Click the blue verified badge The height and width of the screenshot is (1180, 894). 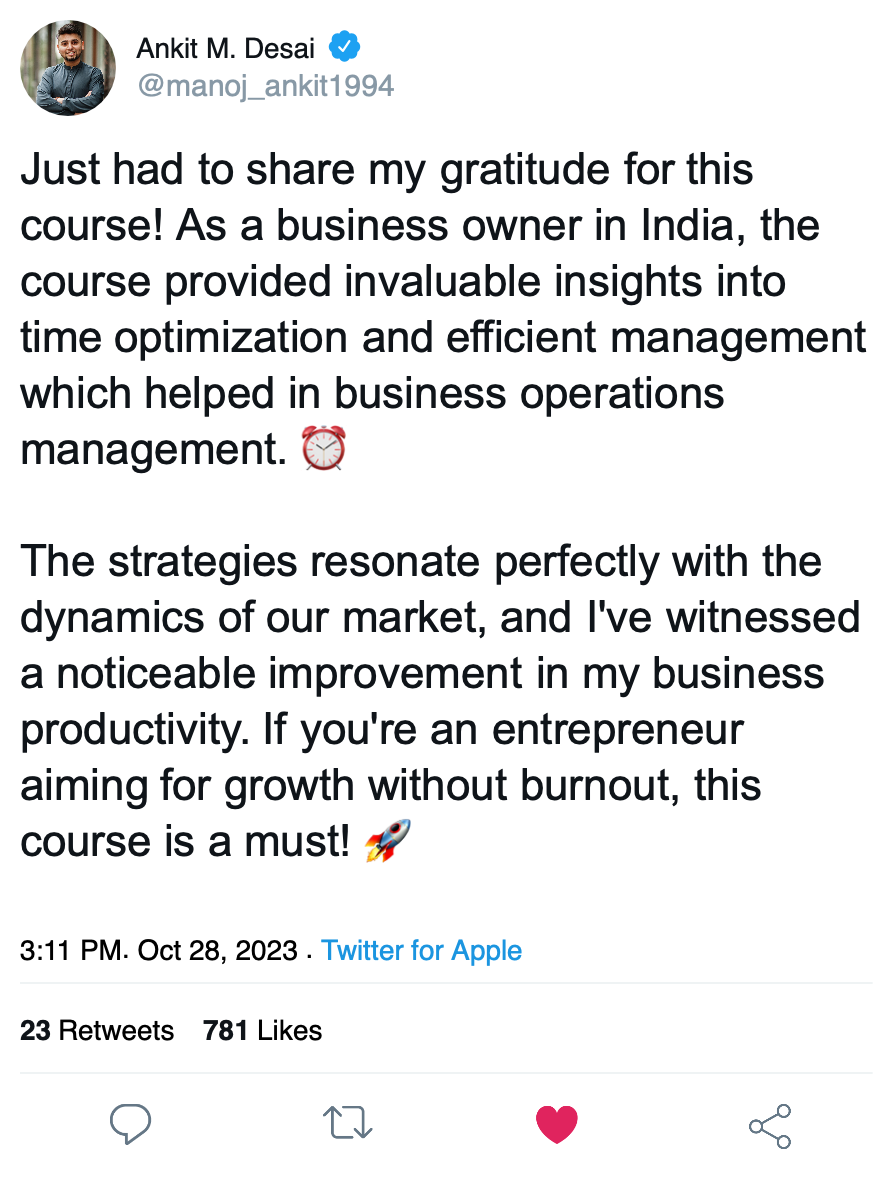(x=346, y=46)
